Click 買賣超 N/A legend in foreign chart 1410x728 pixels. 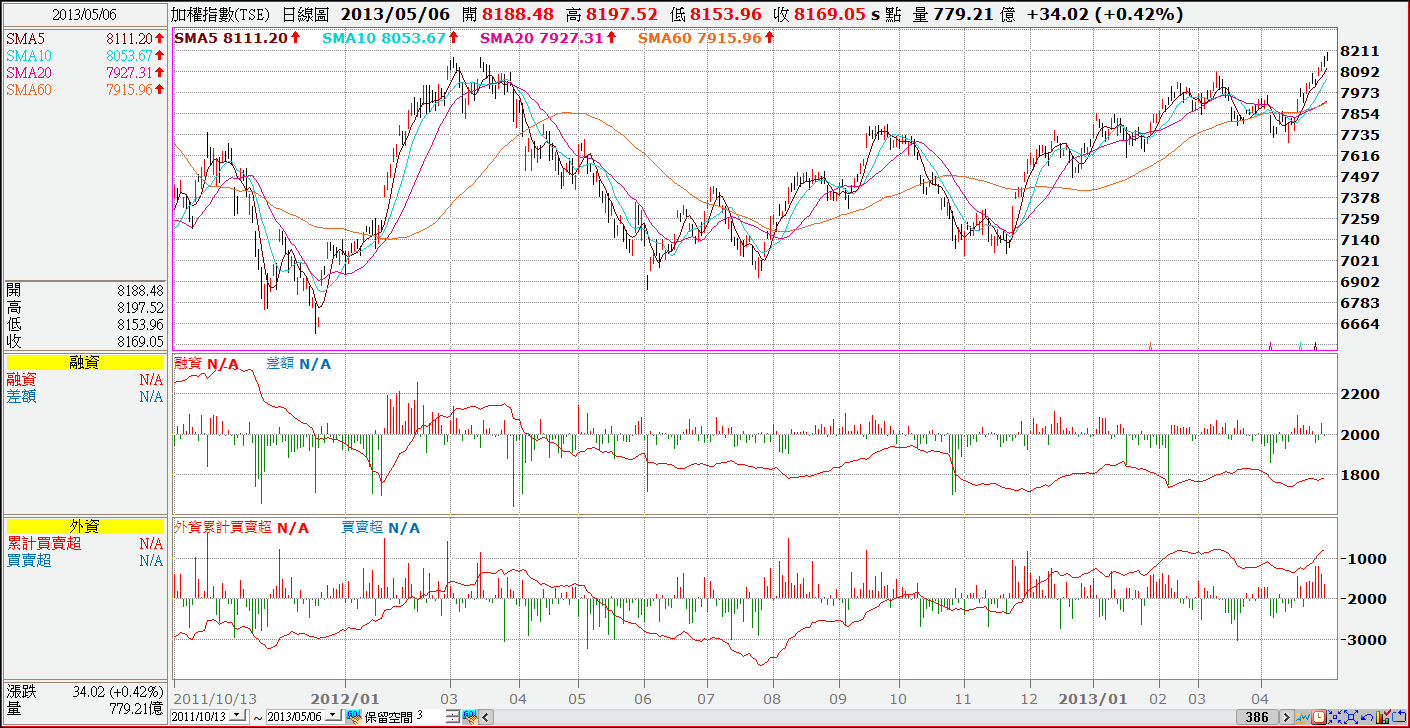click(x=381, y=527)
